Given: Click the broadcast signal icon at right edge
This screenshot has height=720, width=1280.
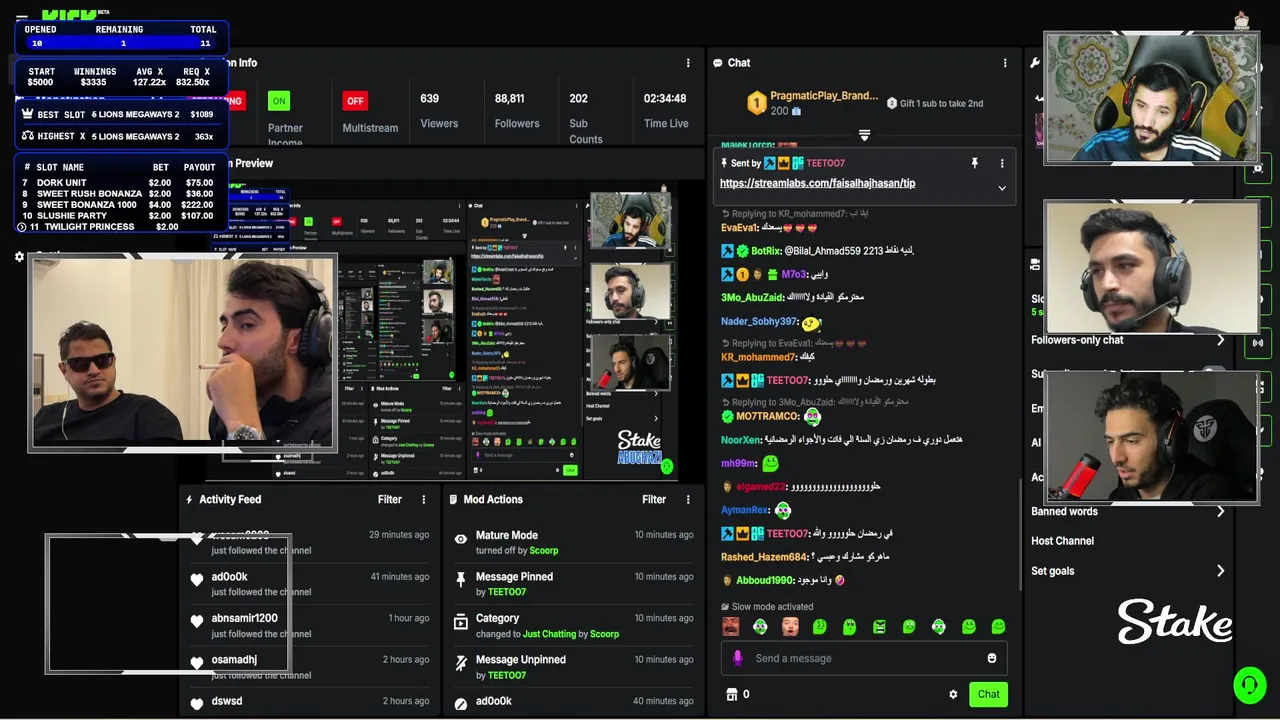Looking at the screenshot, I should (1258, 343).
